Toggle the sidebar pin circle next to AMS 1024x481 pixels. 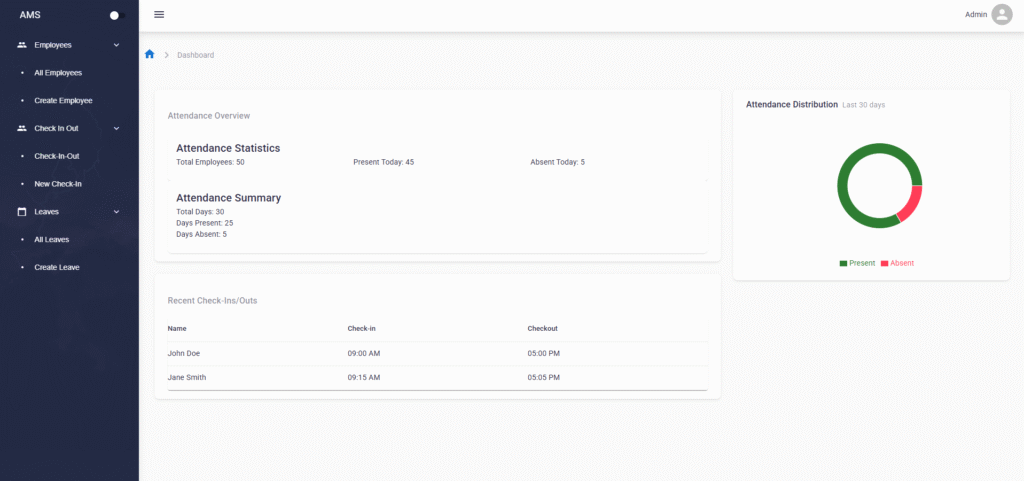pyautogui.click(x=114, y=15)
